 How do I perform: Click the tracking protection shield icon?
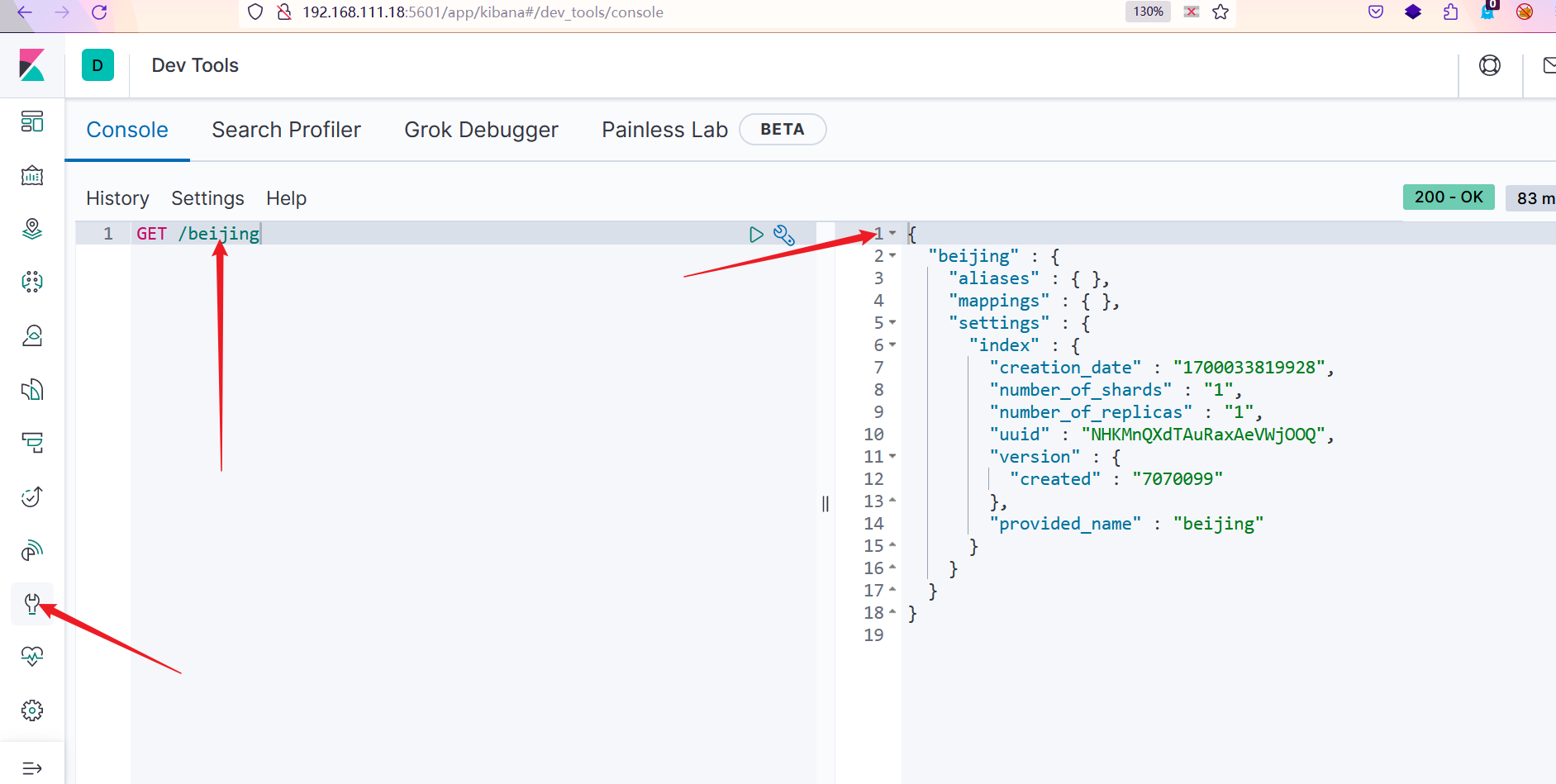[x=255, y=12]
